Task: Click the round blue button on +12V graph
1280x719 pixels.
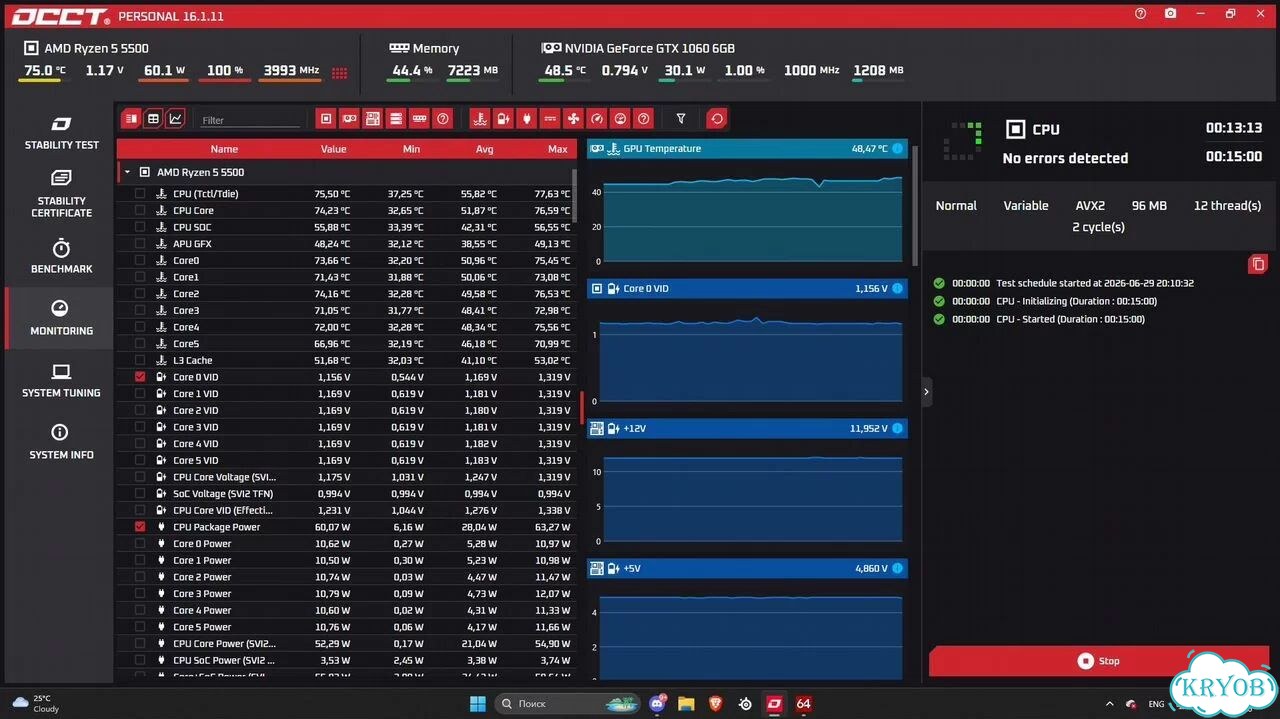Action: point(897,428)
